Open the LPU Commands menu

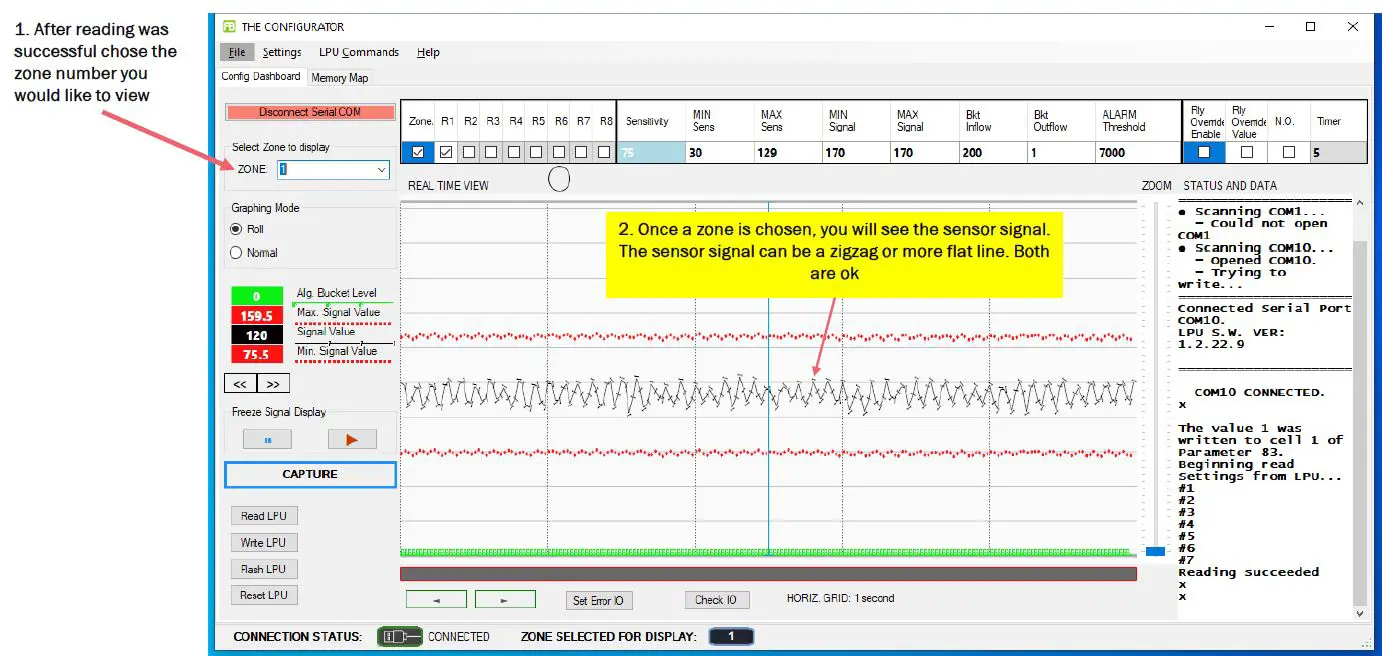pos(358,52)
